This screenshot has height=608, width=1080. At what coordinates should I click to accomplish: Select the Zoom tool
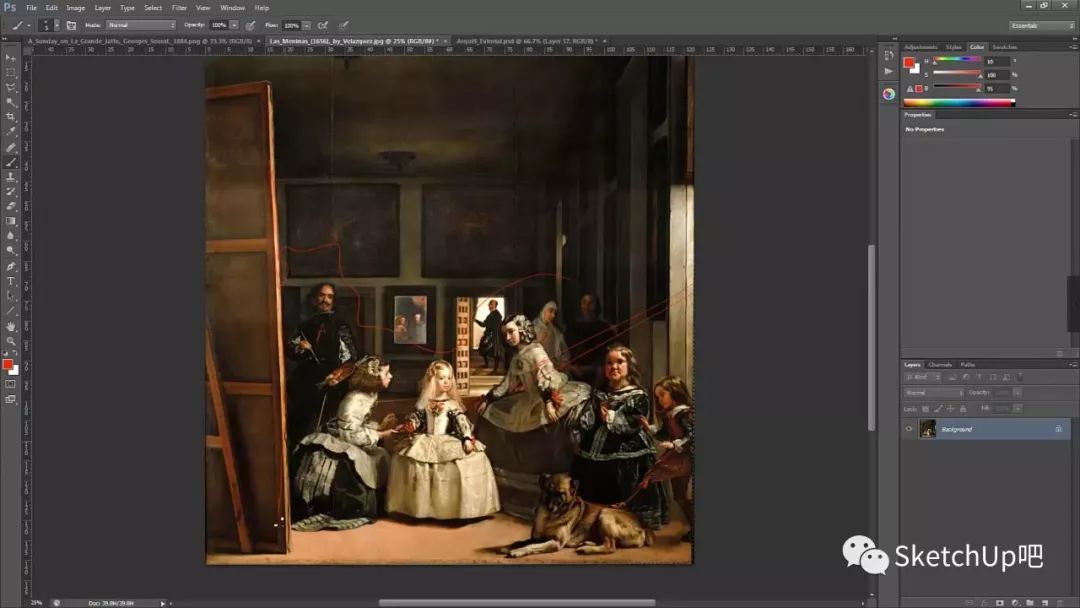click(10, 341)
